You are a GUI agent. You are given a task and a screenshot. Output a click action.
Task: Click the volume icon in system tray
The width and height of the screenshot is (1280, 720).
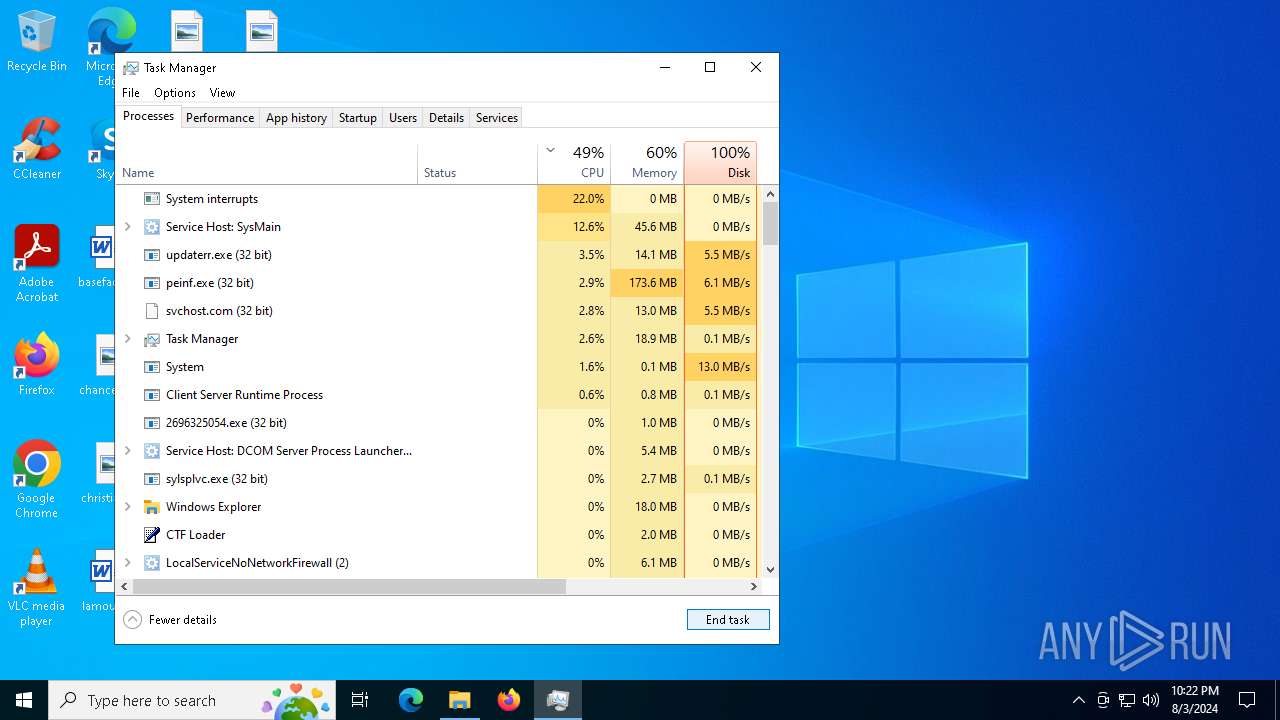(x=1151, y=700)
